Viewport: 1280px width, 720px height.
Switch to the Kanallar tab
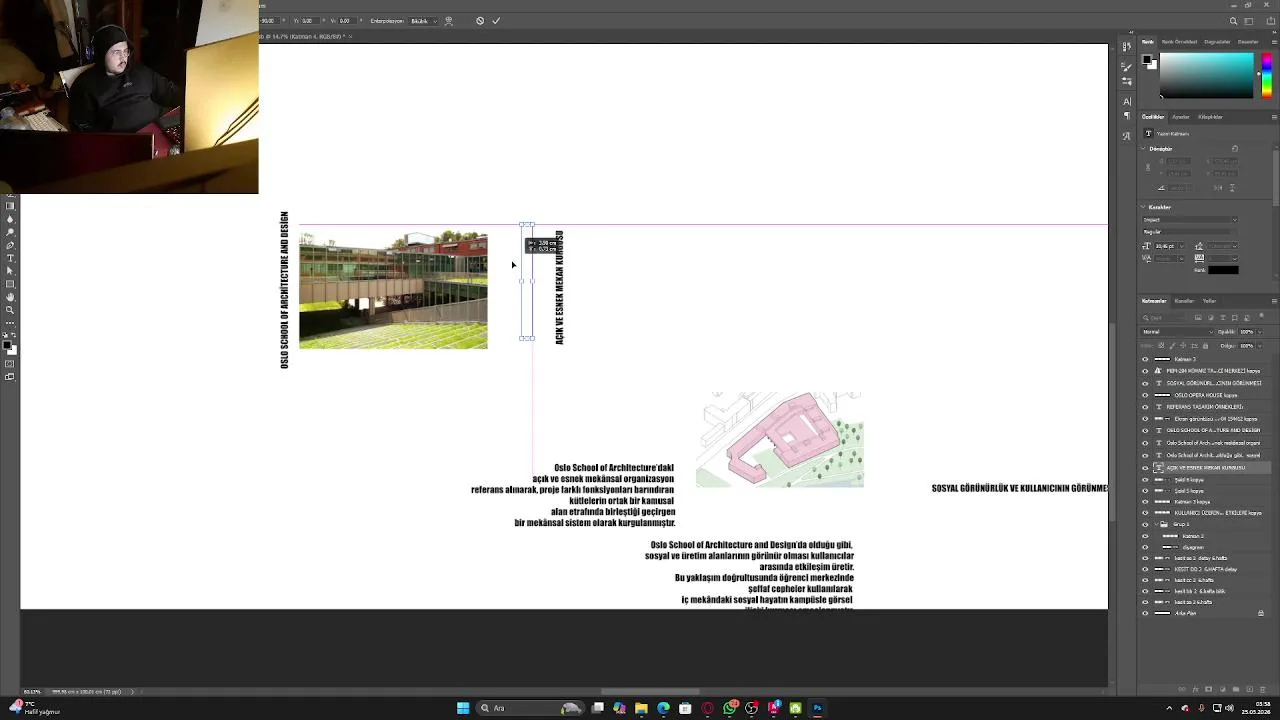(x=1184, y=300)
